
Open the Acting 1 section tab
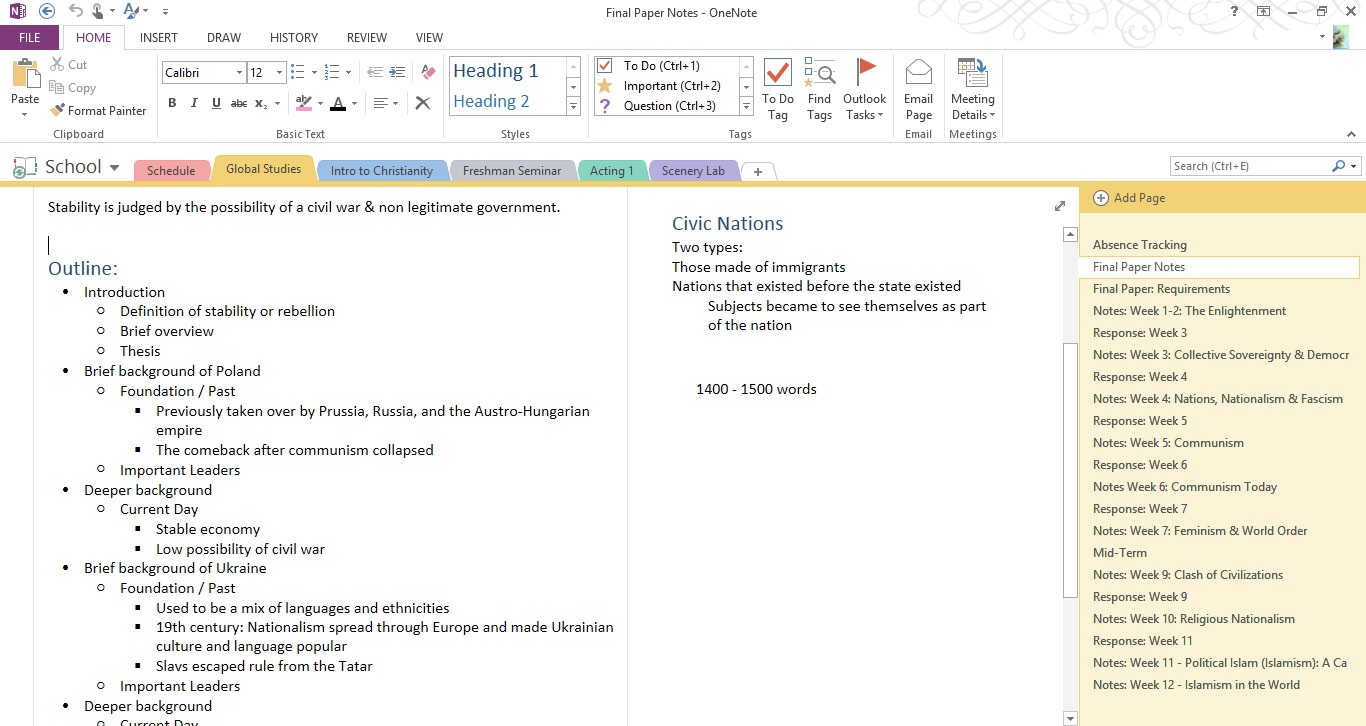[612, 170]
